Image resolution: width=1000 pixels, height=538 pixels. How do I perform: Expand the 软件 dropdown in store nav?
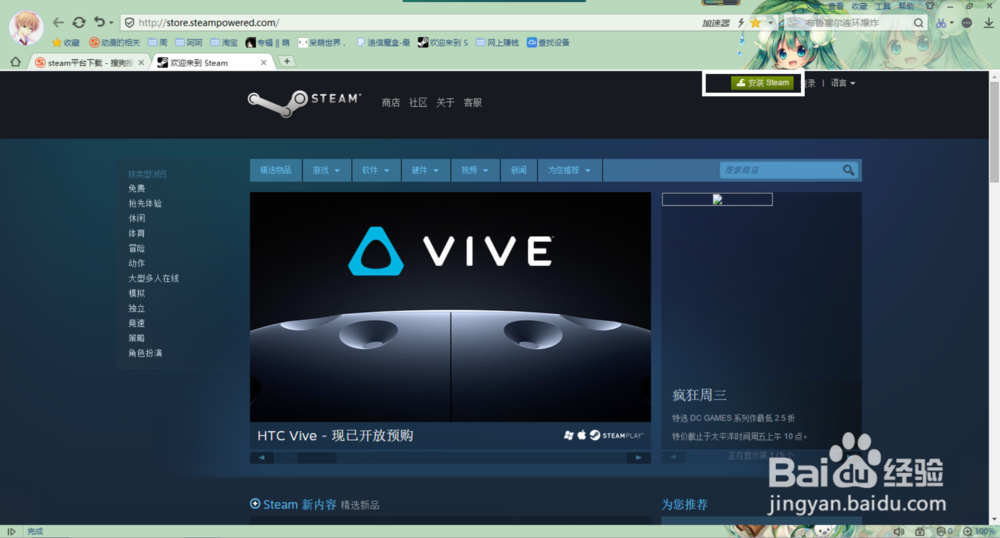coord(376,170)
